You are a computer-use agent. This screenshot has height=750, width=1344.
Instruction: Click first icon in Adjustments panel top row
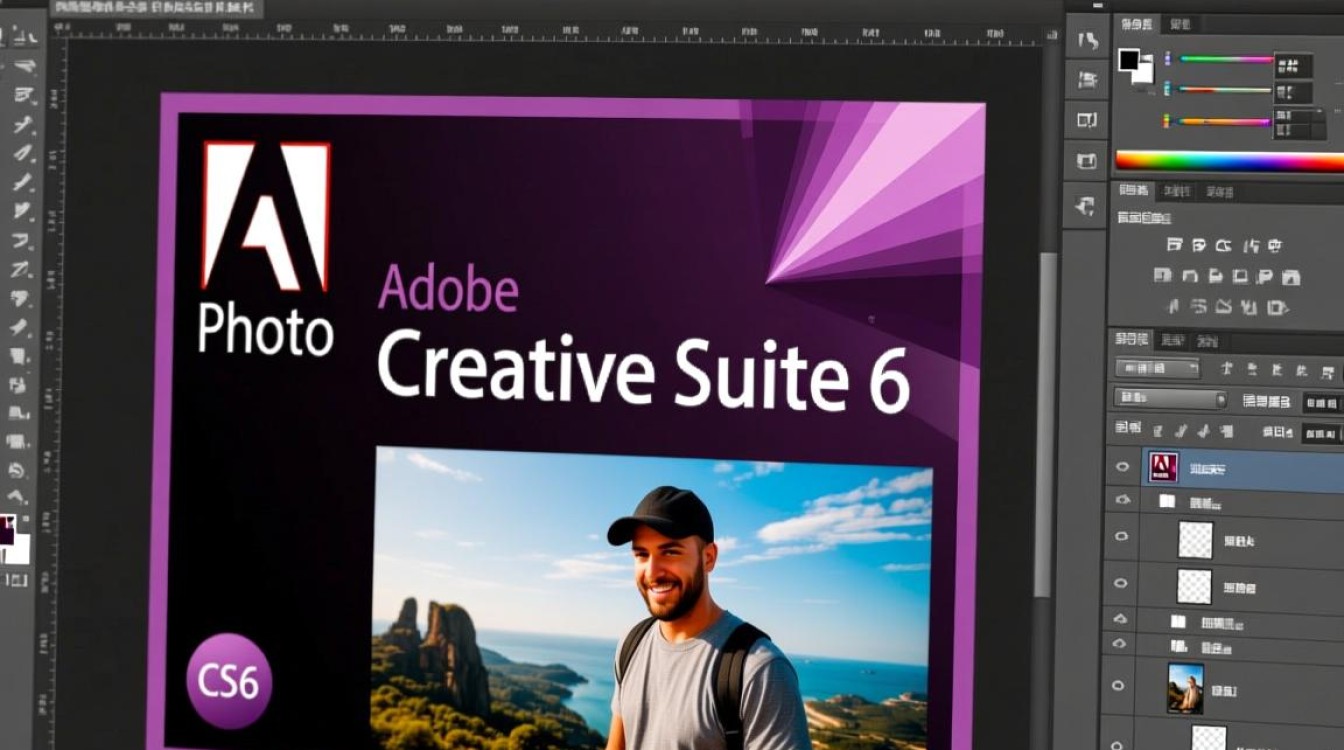[1174, 245]
